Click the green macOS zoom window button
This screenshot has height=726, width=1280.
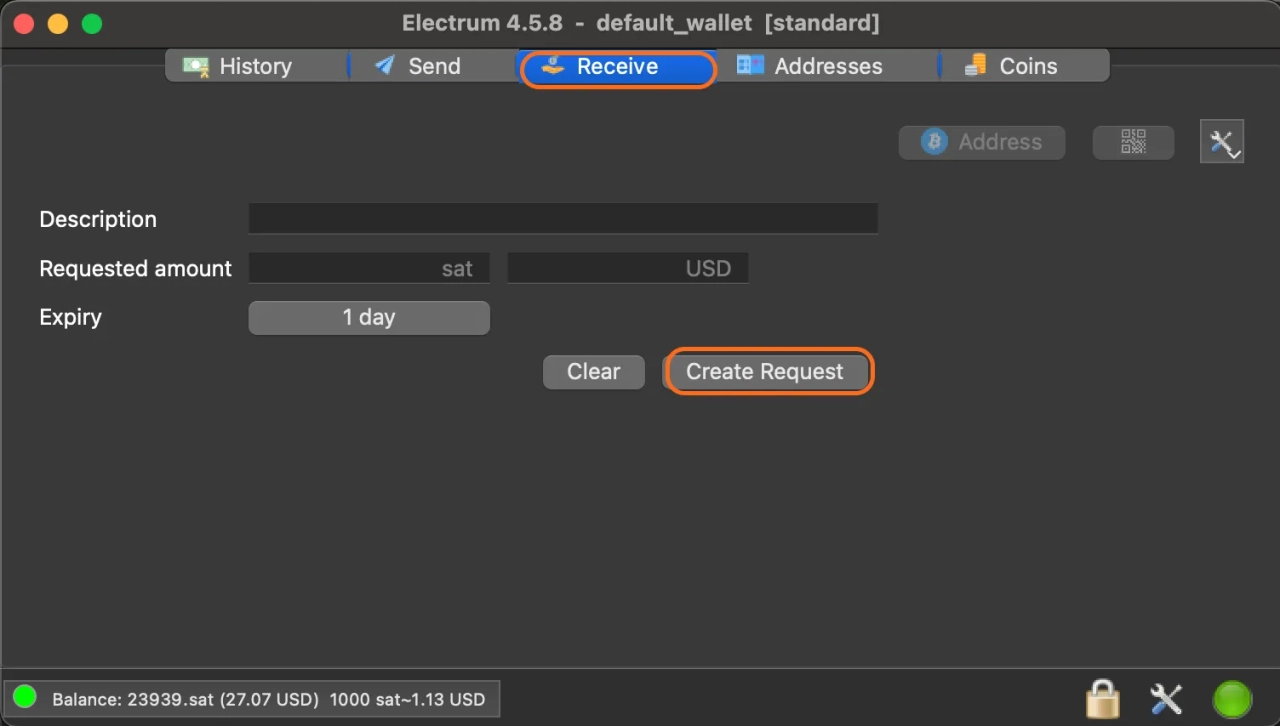pyautogui.click(x=92, y=23)
